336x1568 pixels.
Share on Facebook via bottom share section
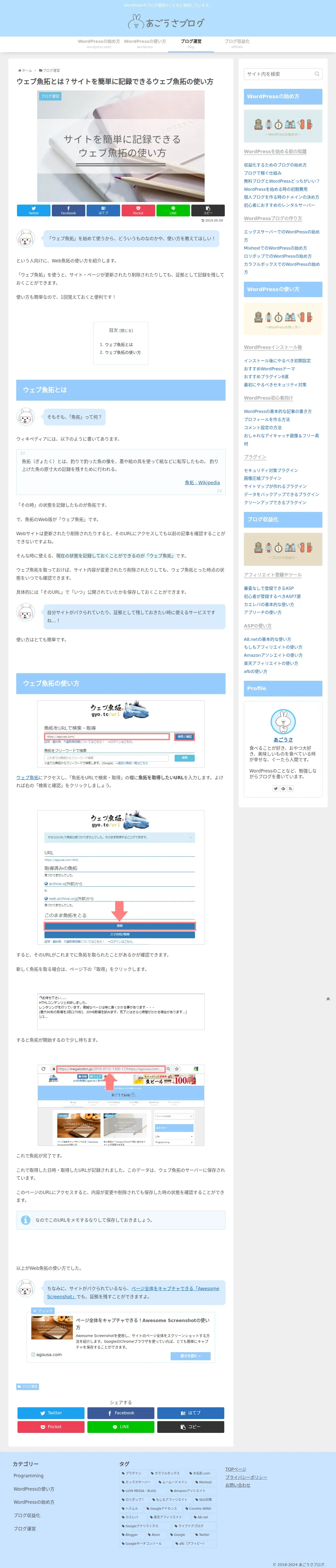point(121,1413)
